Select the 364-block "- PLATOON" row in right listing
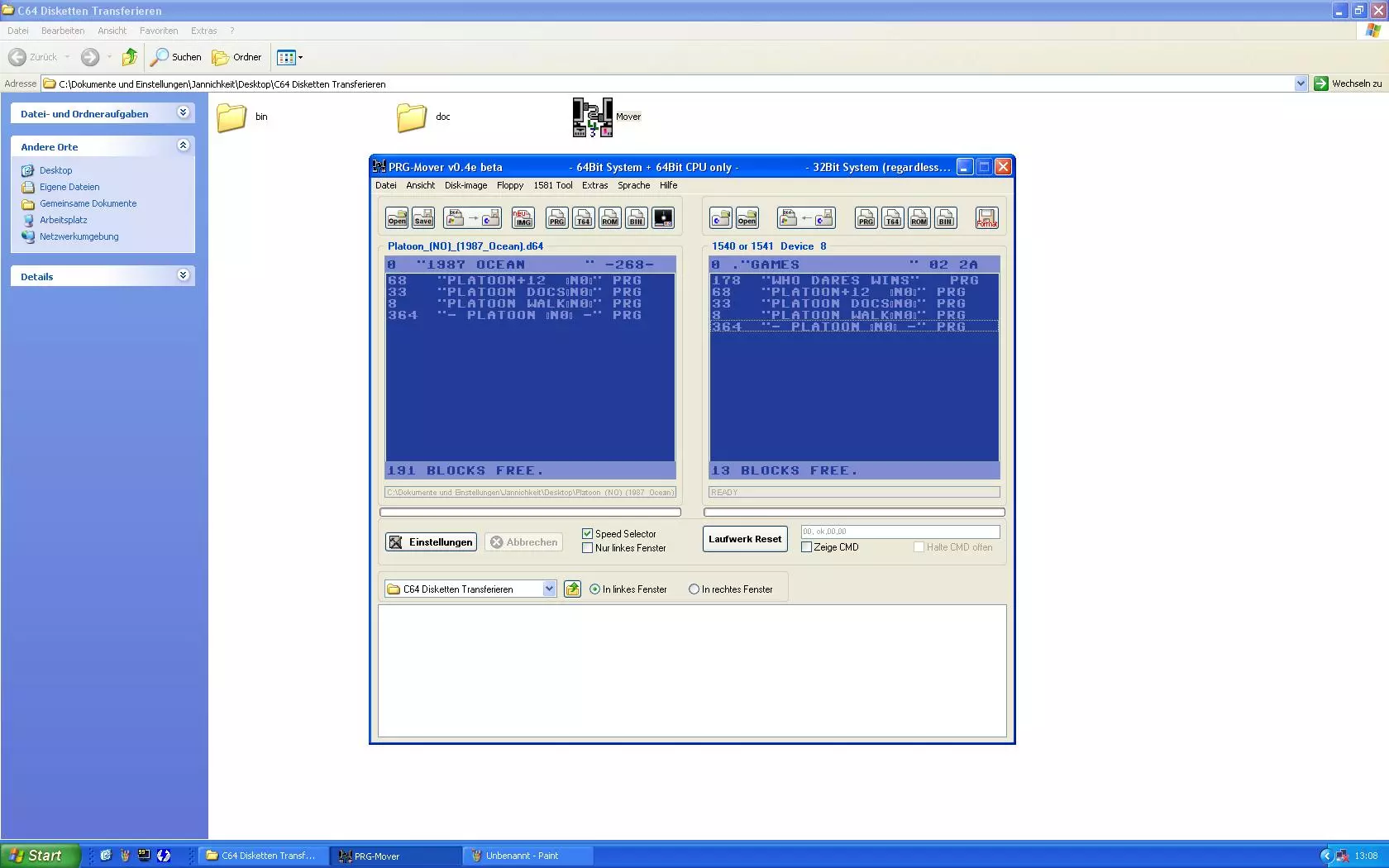The height and width of the screenshot is (868, 1389). (x=854, y=327)
